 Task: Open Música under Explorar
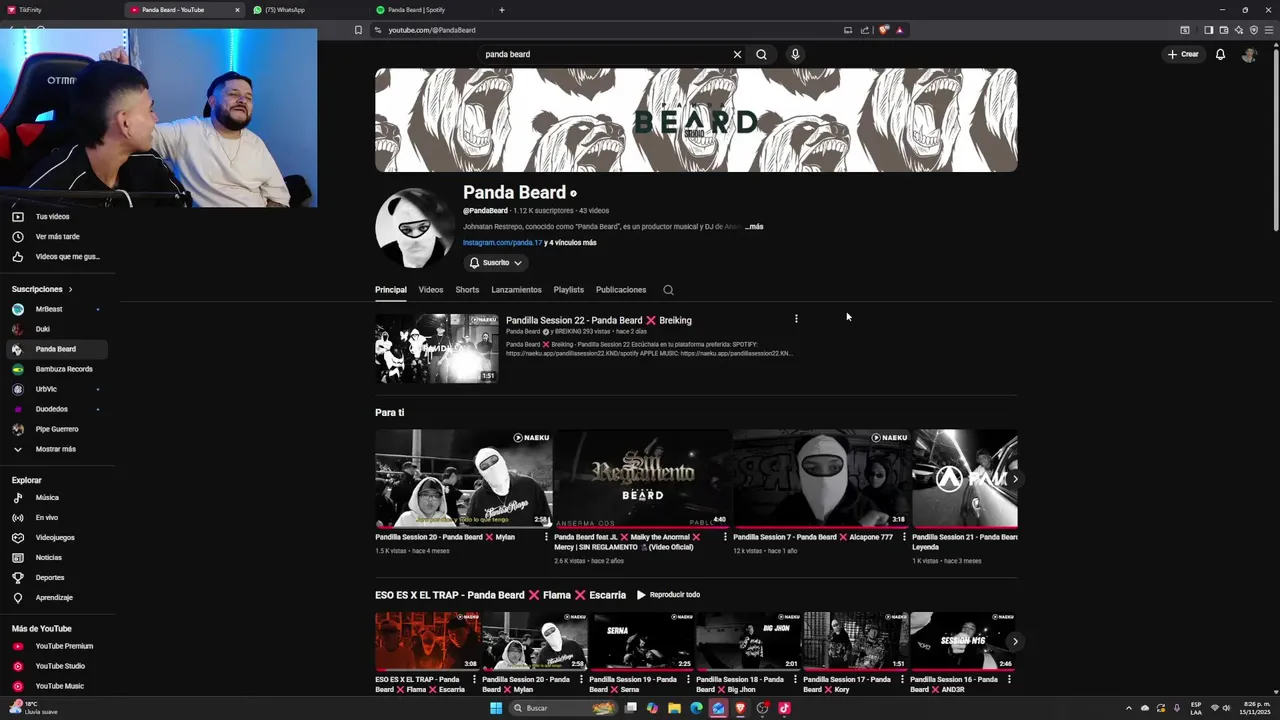pyautogui.click(x=57, y=497)
